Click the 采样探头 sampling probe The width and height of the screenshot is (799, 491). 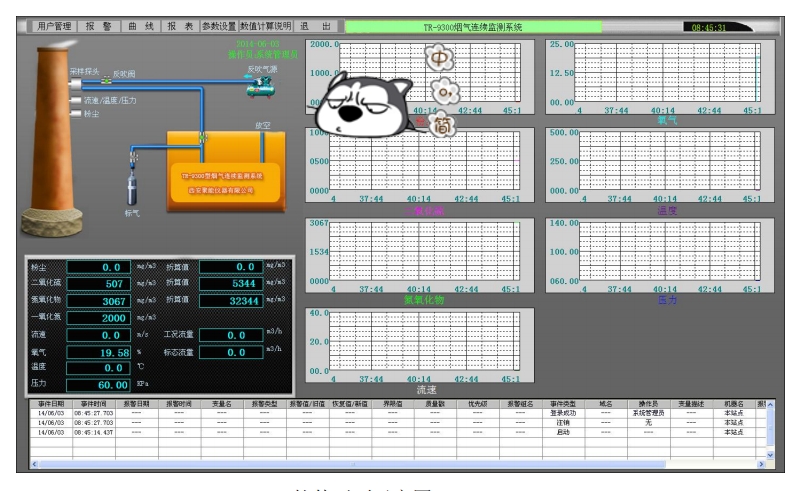(x=75, y=81)
